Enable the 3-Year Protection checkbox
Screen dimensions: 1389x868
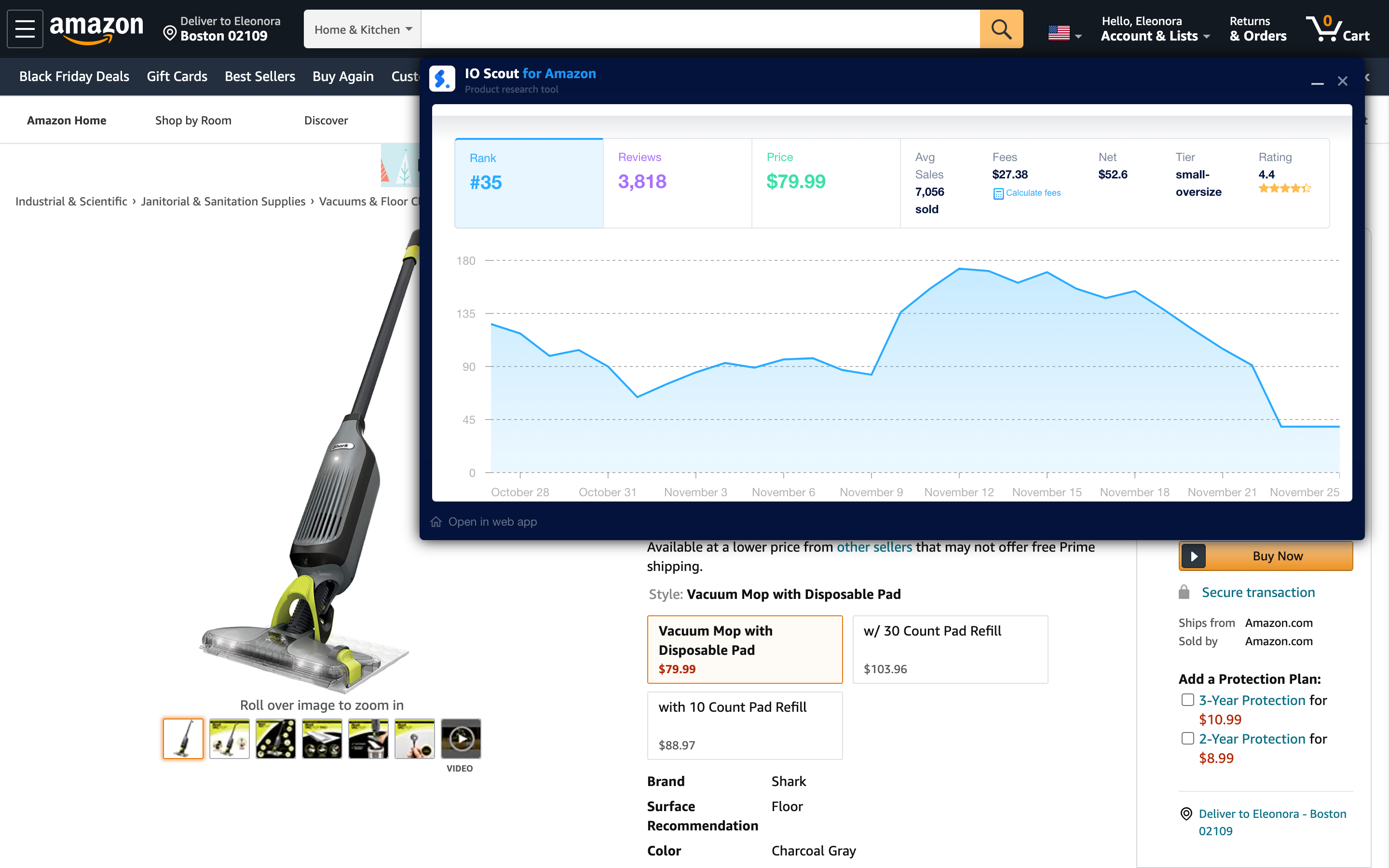(1187, 700)
